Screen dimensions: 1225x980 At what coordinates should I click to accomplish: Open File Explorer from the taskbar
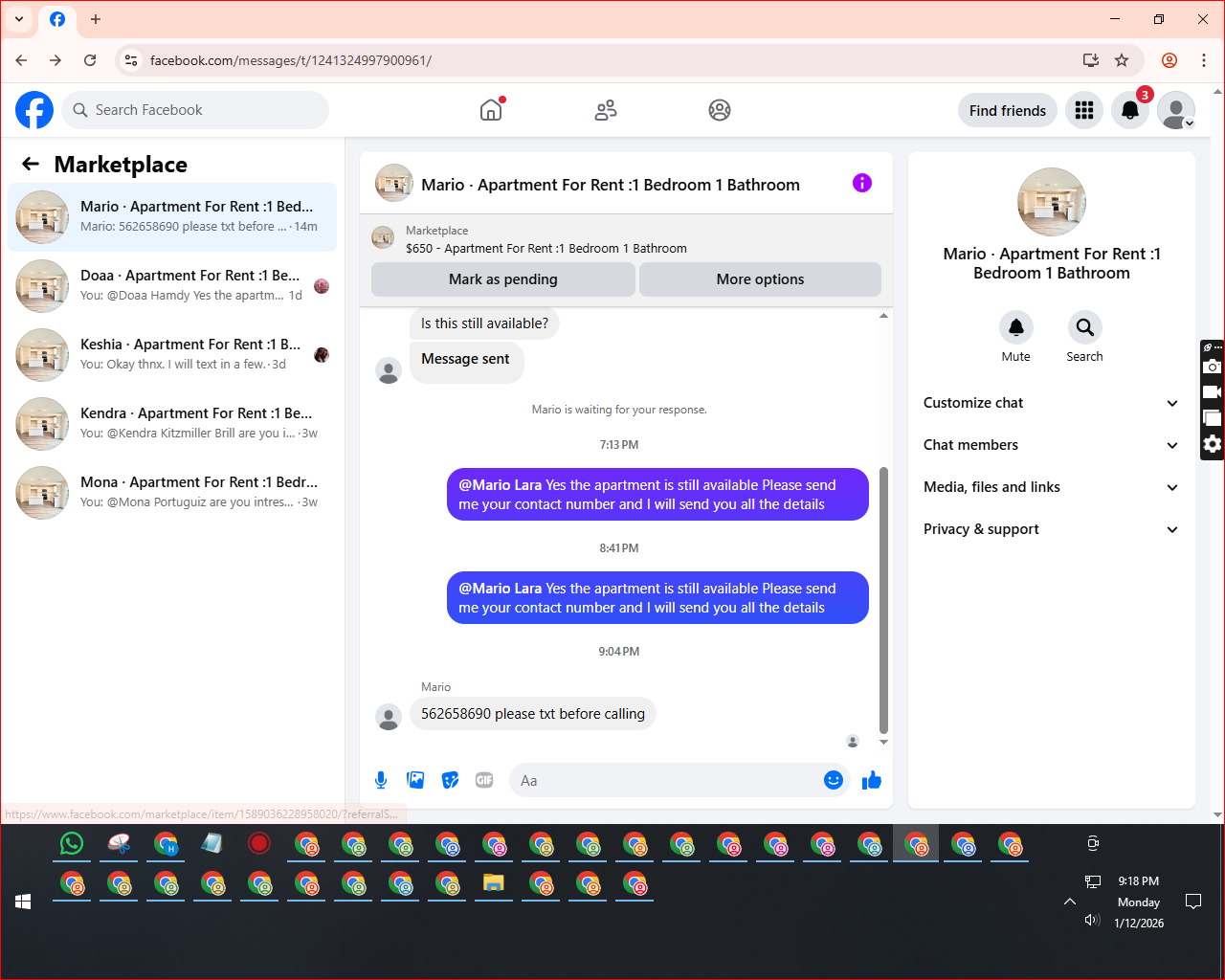pos(494,883)
